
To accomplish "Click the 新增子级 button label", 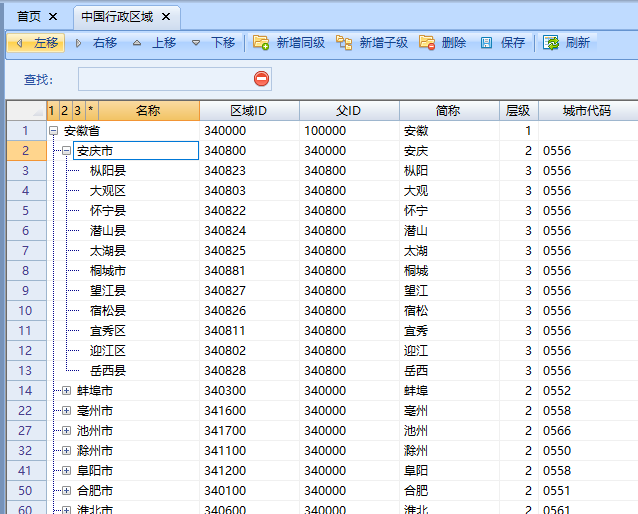I will pos(384,43).
